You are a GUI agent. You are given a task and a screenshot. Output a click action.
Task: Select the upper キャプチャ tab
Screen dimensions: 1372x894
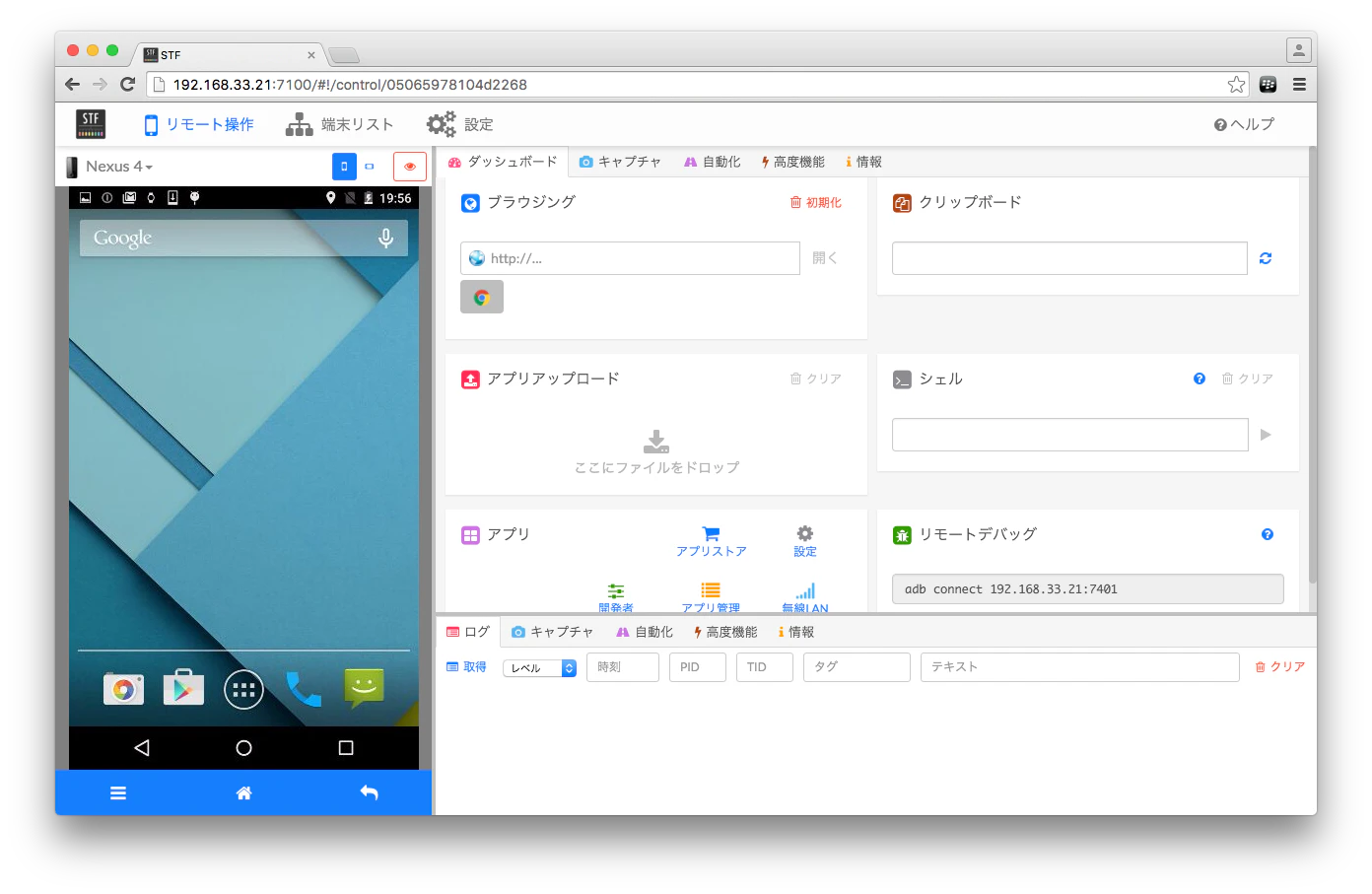point(620,162)
